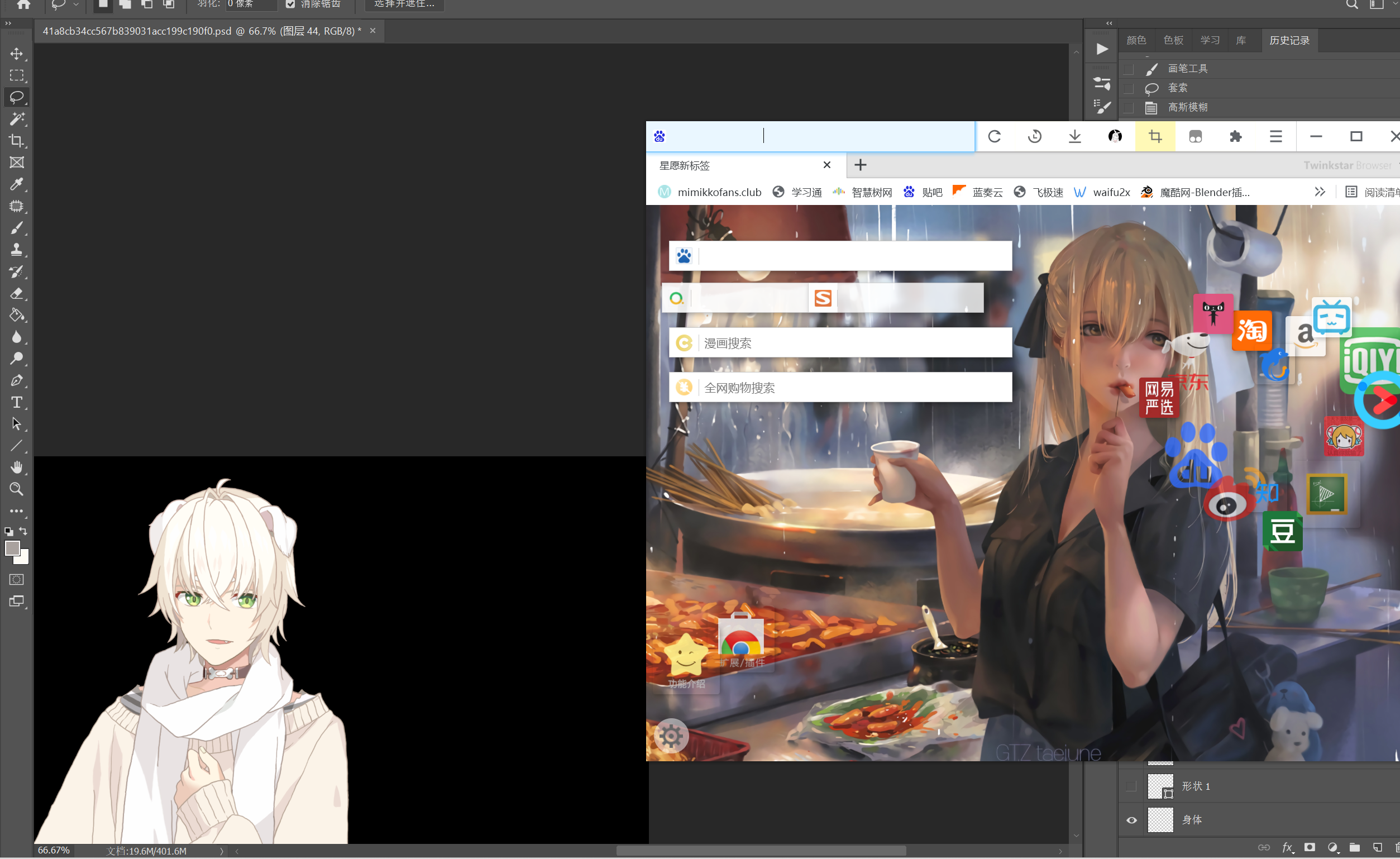This screenshot has width=1400, height=859.
Task: Select the Eyedropper tool
Action: point(17,184)
